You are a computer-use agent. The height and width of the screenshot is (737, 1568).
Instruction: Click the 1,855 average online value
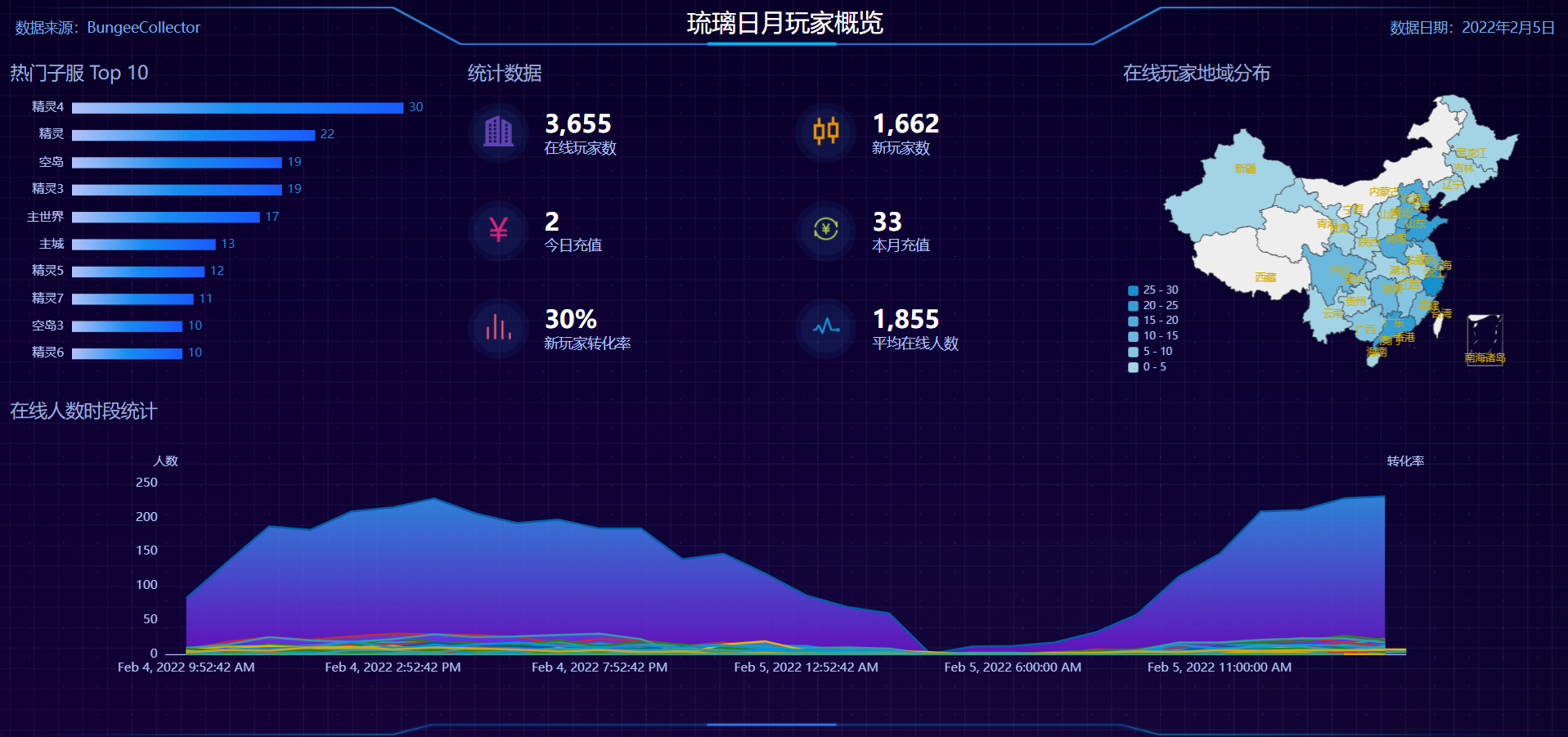click(905, 319)
